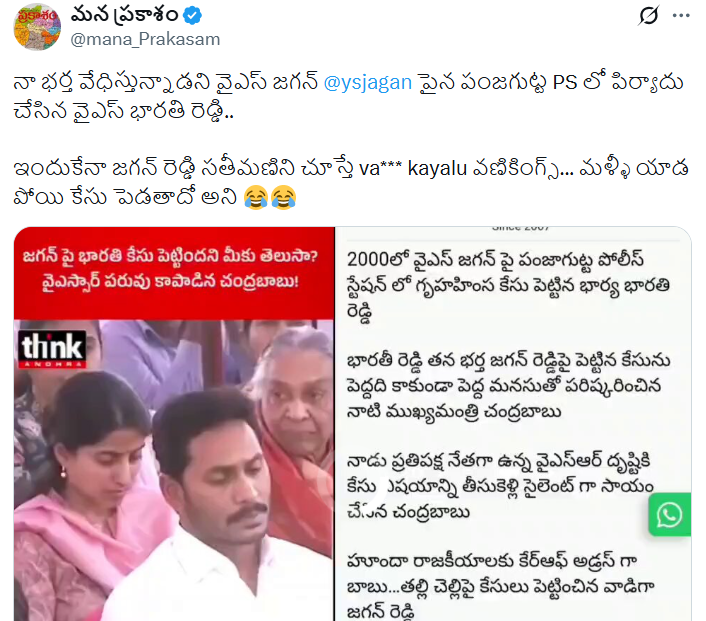Open the Mana Prakasam profile avatar

(37, 27)
